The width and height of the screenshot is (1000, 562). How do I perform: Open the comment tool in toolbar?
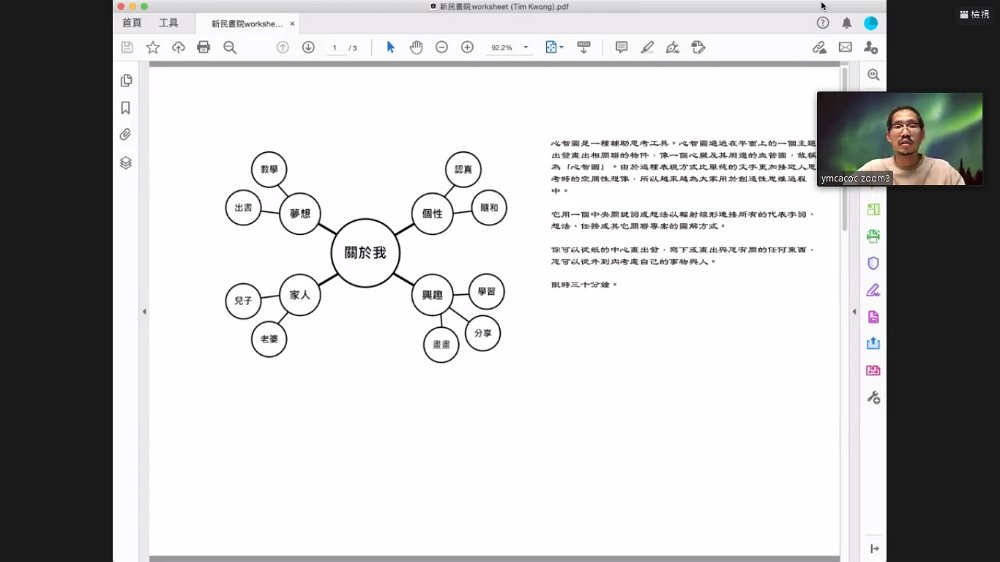pyautogui.click(x=621, y=47)
